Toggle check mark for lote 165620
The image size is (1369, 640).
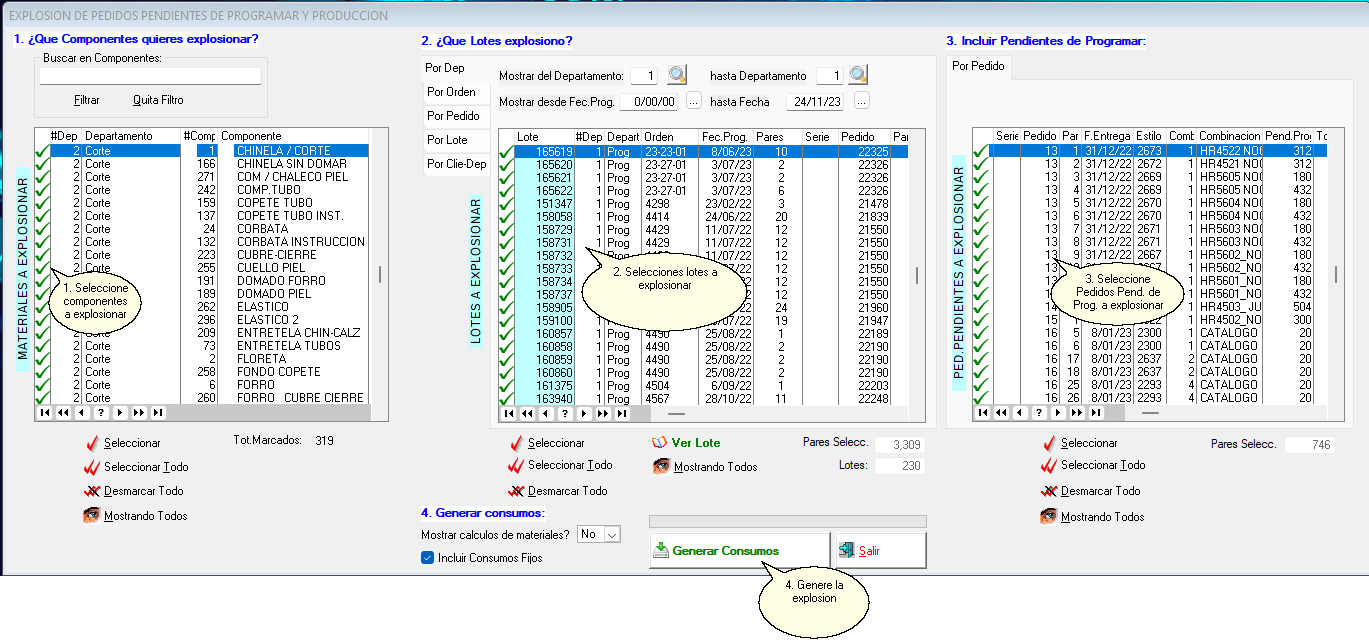(x=507, y=164)
